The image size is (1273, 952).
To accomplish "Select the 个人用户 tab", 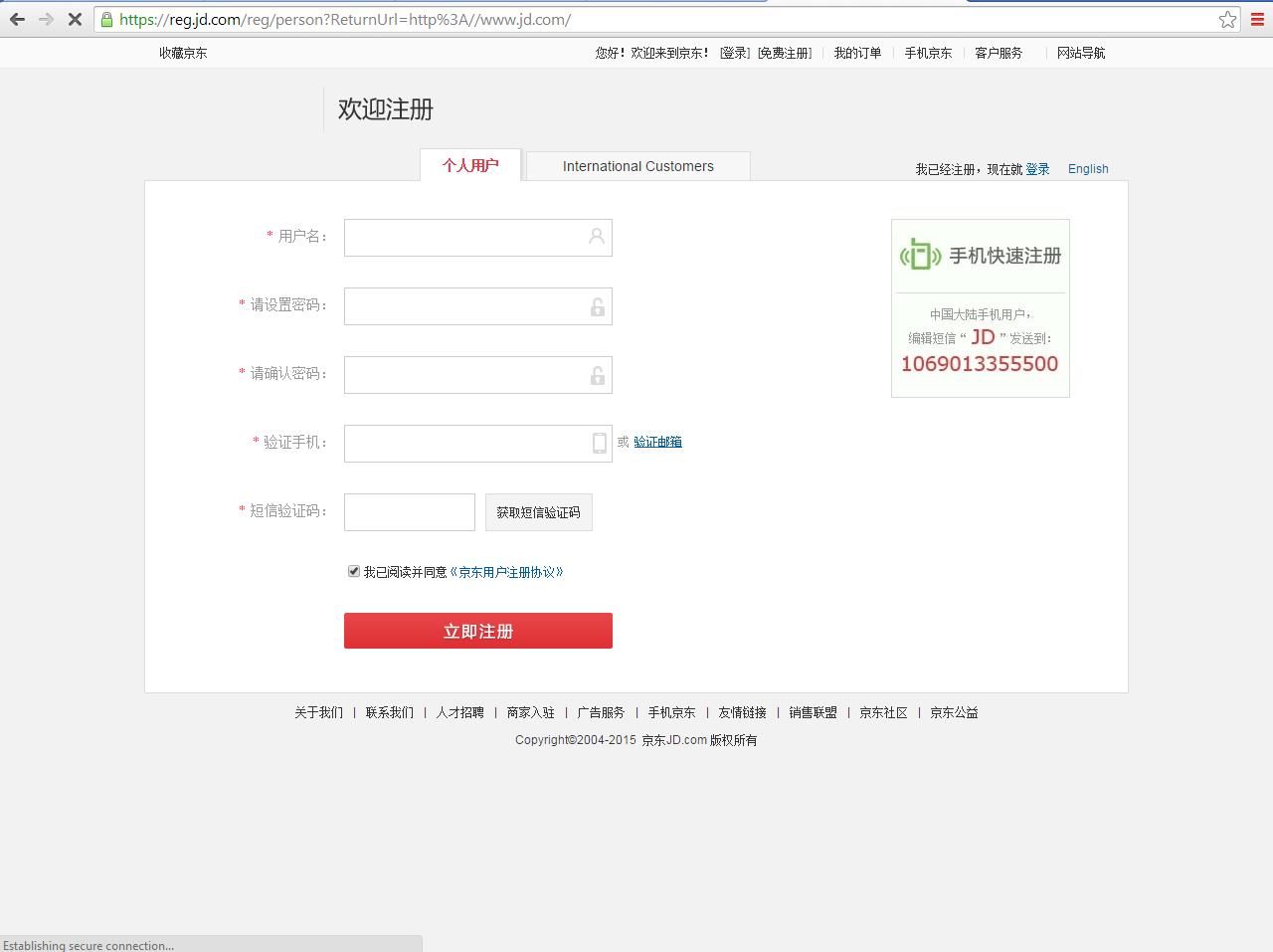I will click(x=470, y=165).
